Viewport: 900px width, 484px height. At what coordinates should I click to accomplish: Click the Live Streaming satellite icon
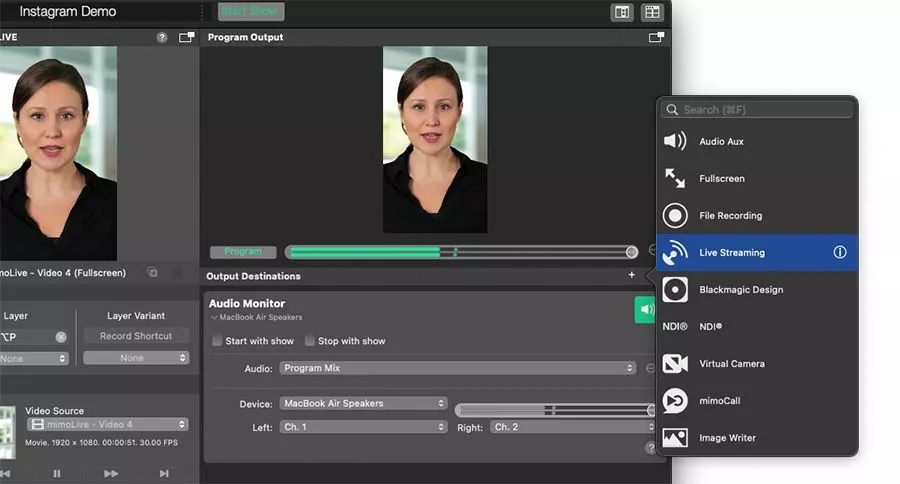pos(675,253)
